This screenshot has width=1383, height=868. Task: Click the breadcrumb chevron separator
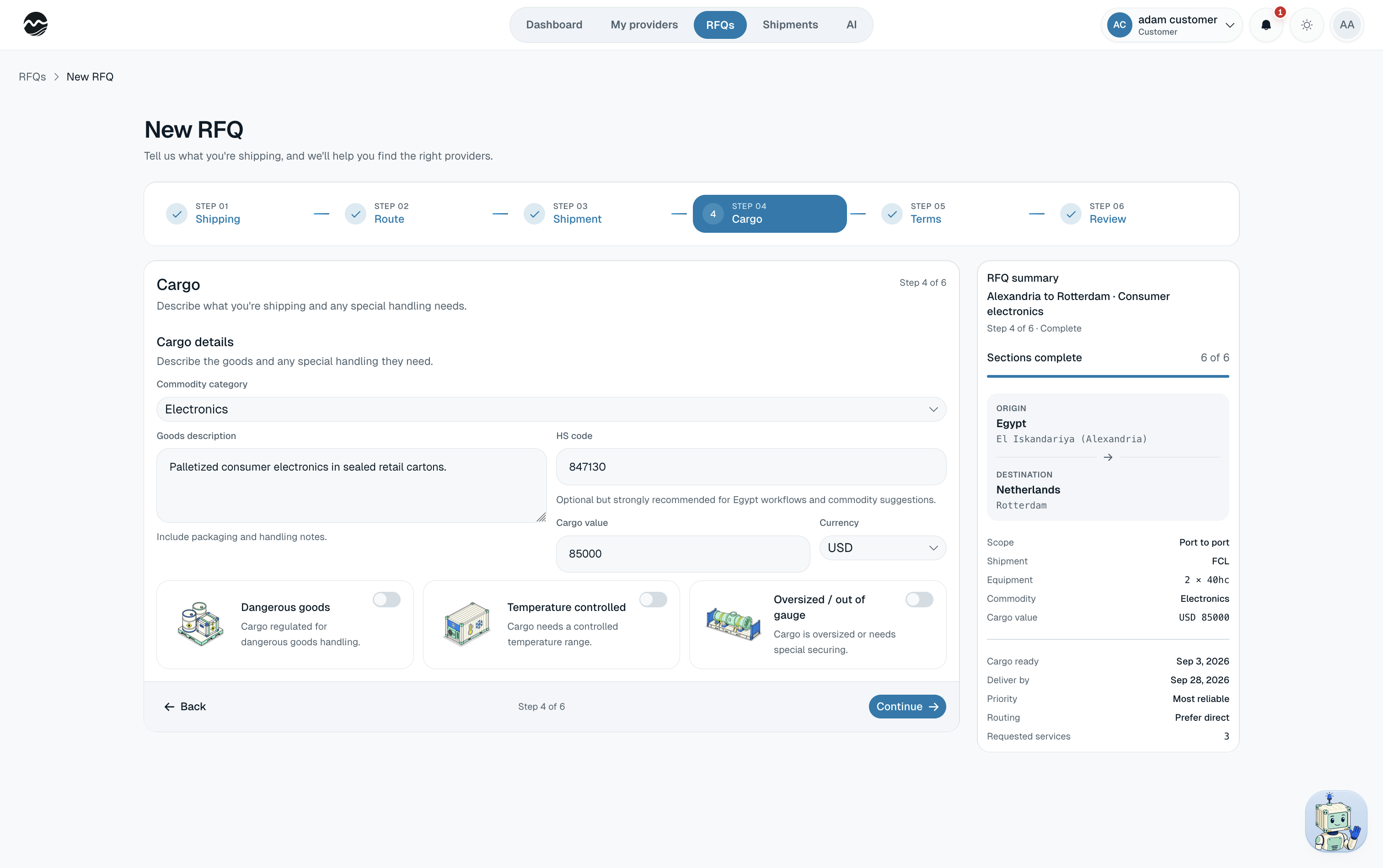[56, 77]
